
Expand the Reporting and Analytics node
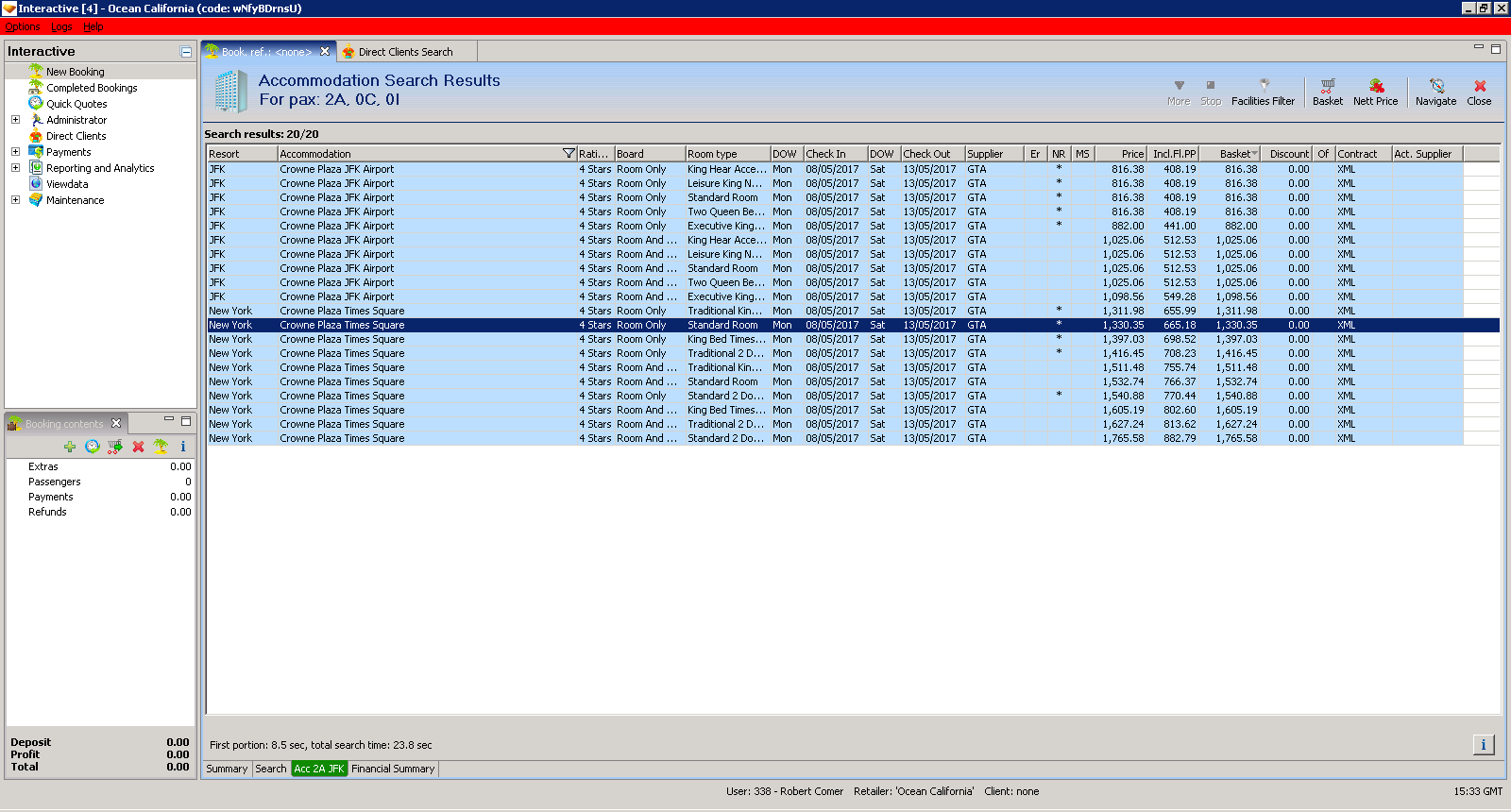pyautogui.click(x=15, y=168)
